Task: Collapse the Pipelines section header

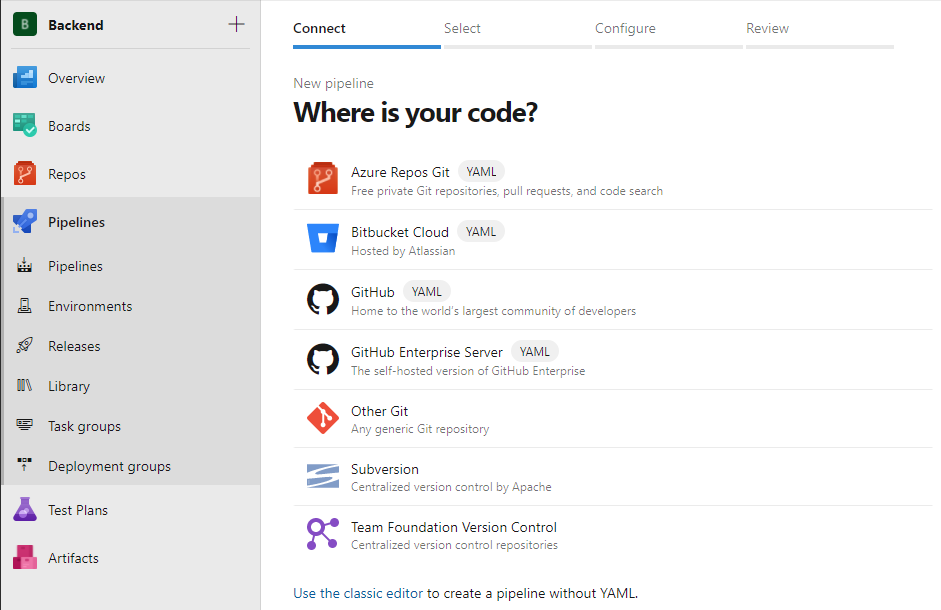Action: [76, 222]
